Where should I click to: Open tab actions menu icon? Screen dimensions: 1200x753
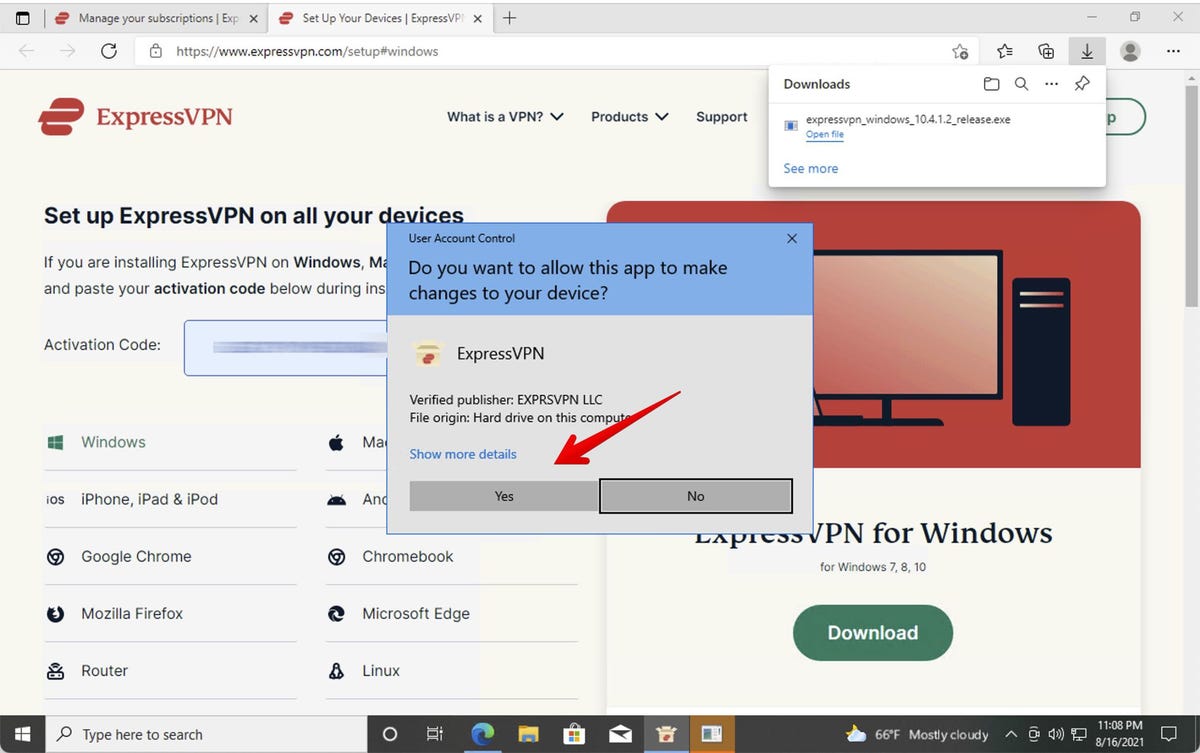pos(23,18)
